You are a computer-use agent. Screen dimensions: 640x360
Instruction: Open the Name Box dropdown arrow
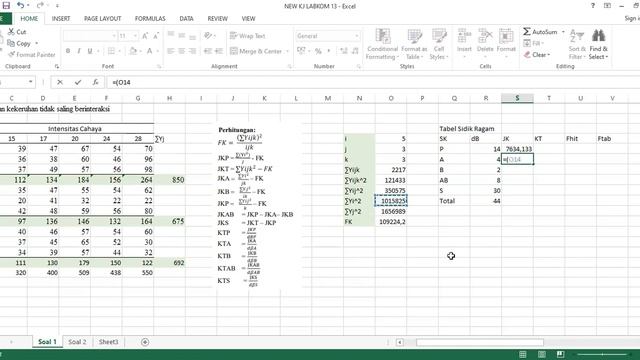[x=31, y=82]
